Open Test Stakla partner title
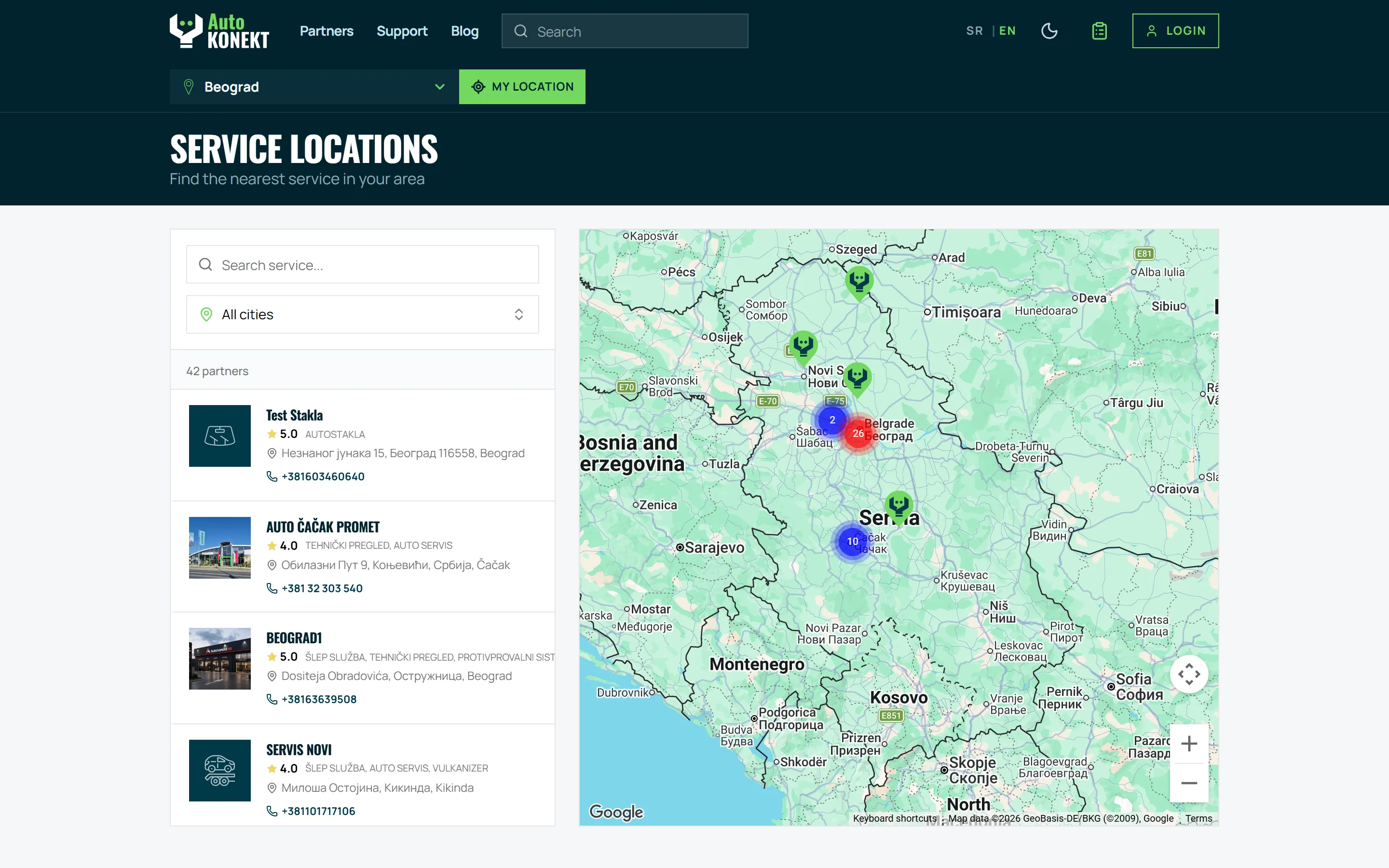Viewport: 1389px width, 868px height. pyautogui.click(x=294, y=415)
